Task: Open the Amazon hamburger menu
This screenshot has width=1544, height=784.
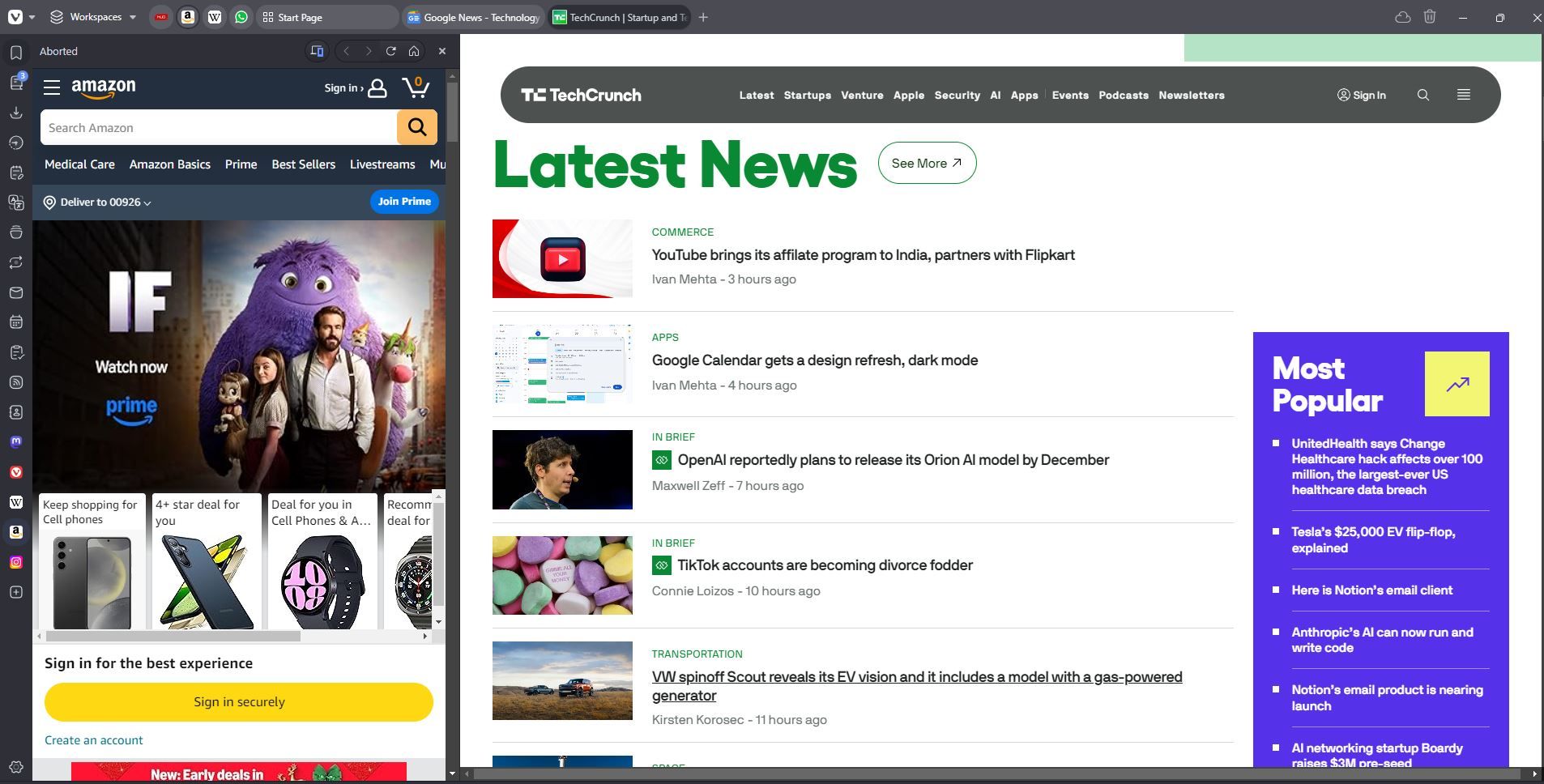Action: [52, 87]
